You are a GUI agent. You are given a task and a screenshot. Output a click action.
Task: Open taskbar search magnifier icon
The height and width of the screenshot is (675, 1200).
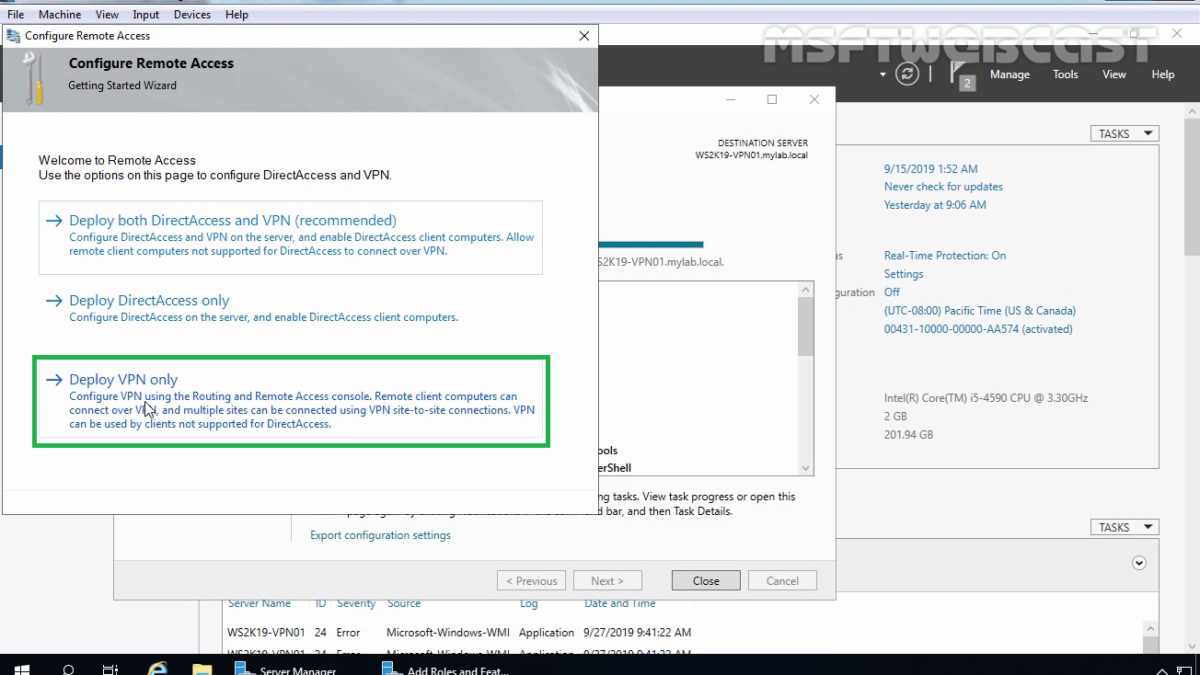[68, 670]
